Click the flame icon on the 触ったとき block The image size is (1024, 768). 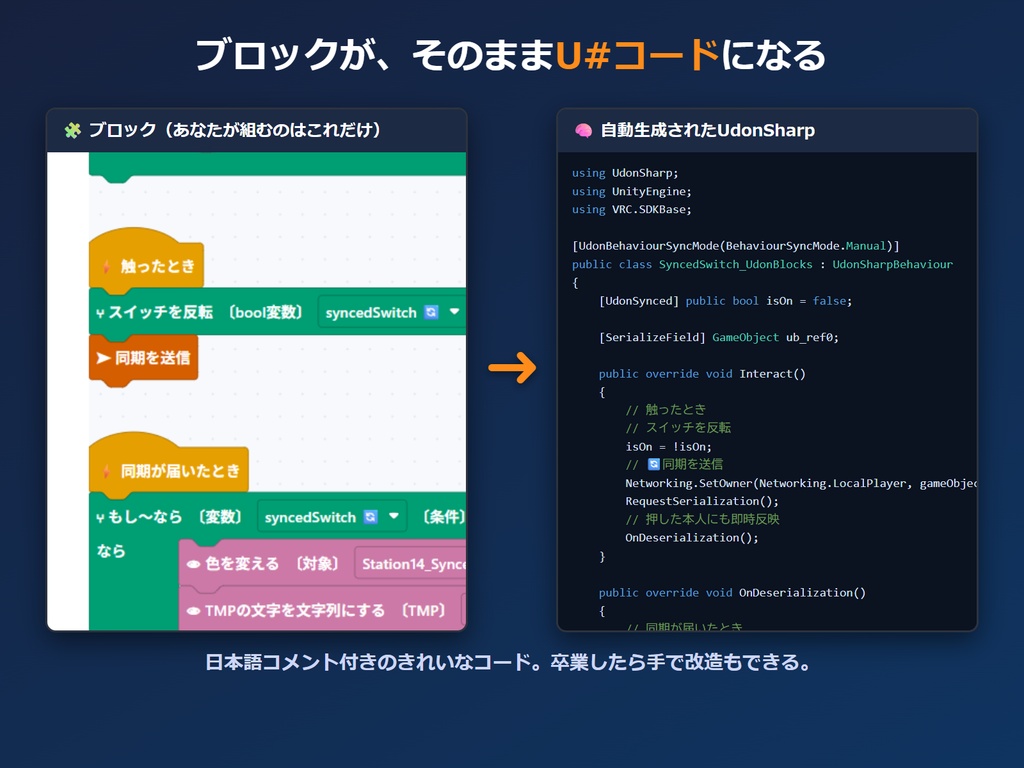pyautogui.click(x=106, y=266)
